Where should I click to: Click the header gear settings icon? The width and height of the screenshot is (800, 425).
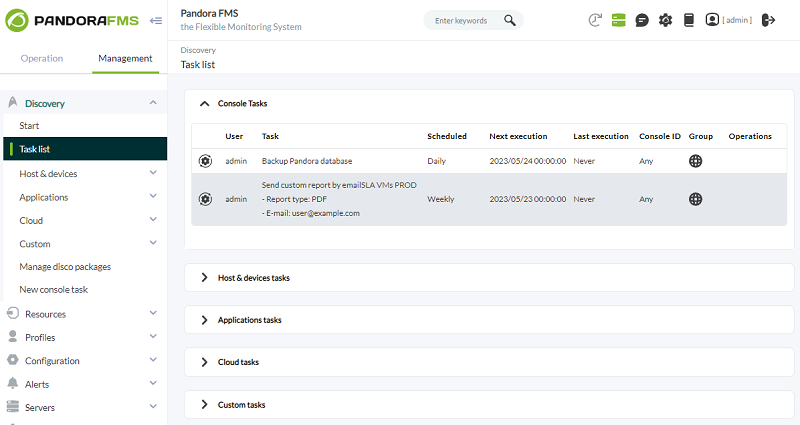[665, 20]
